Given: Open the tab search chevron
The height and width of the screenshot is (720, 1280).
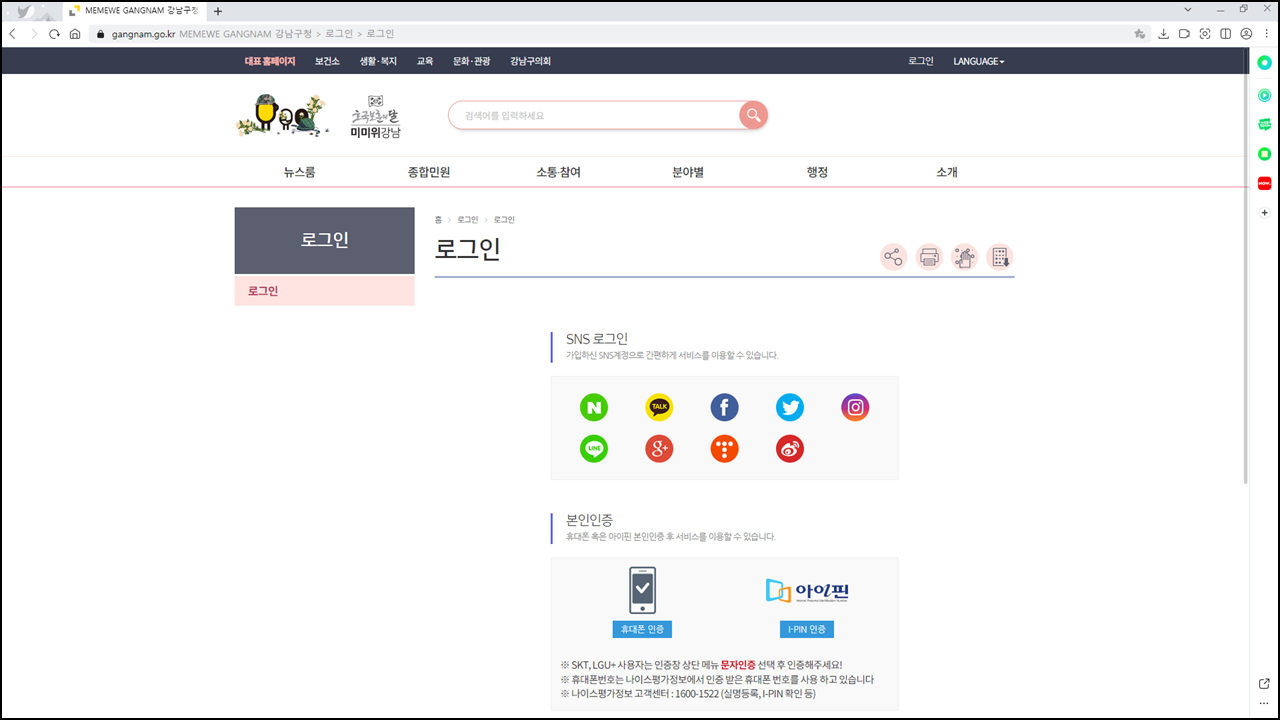Looking at the screenshot, I should 1187,9.
